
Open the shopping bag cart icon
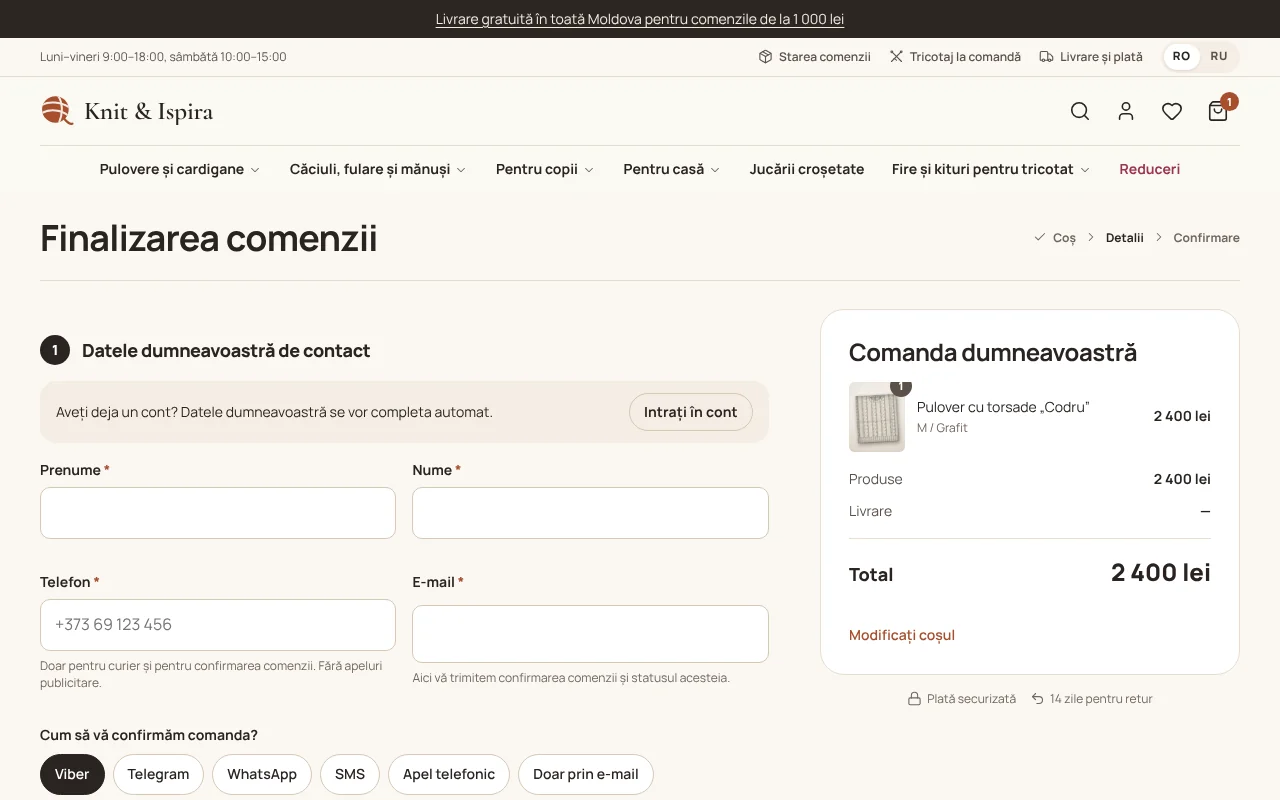pos(1218,111)
